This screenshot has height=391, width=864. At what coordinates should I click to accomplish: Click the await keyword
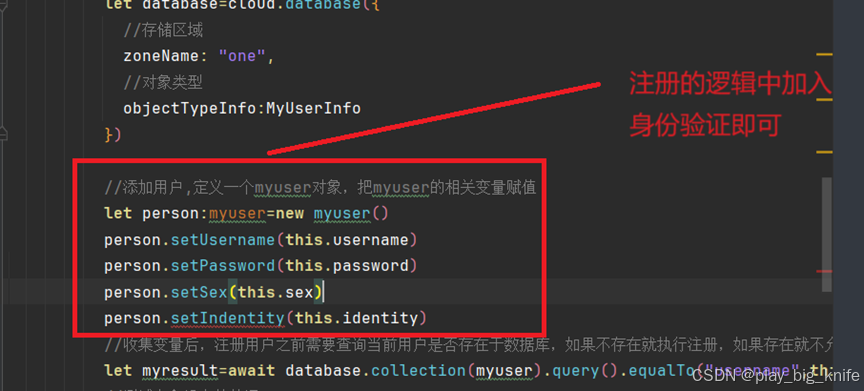[x=251, y=371]
